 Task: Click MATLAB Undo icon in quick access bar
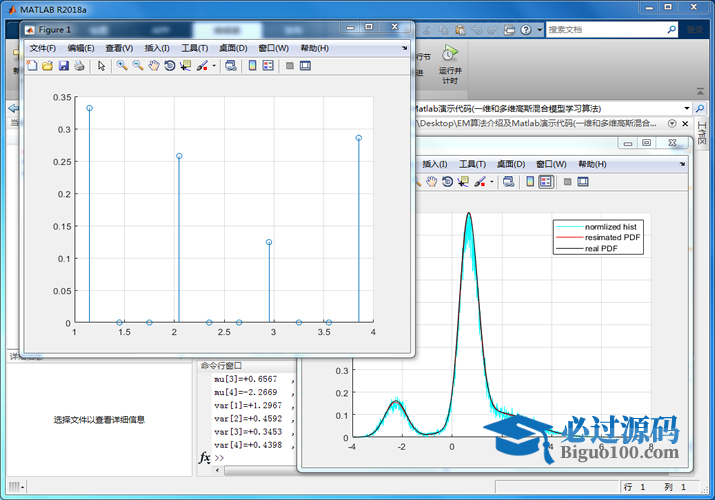[477, 30]
